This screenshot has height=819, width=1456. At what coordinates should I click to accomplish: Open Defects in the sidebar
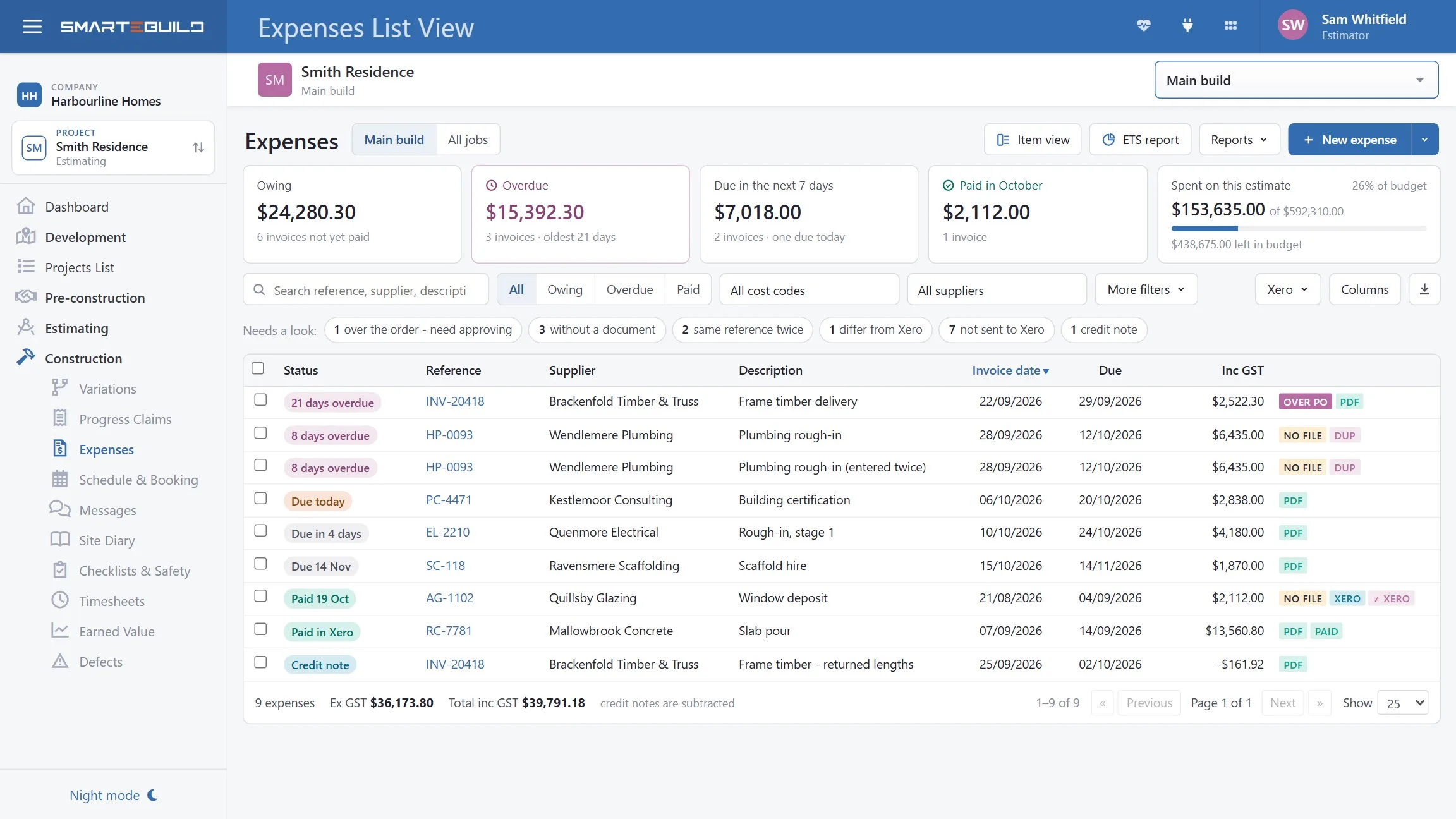(x=100, y=662)
